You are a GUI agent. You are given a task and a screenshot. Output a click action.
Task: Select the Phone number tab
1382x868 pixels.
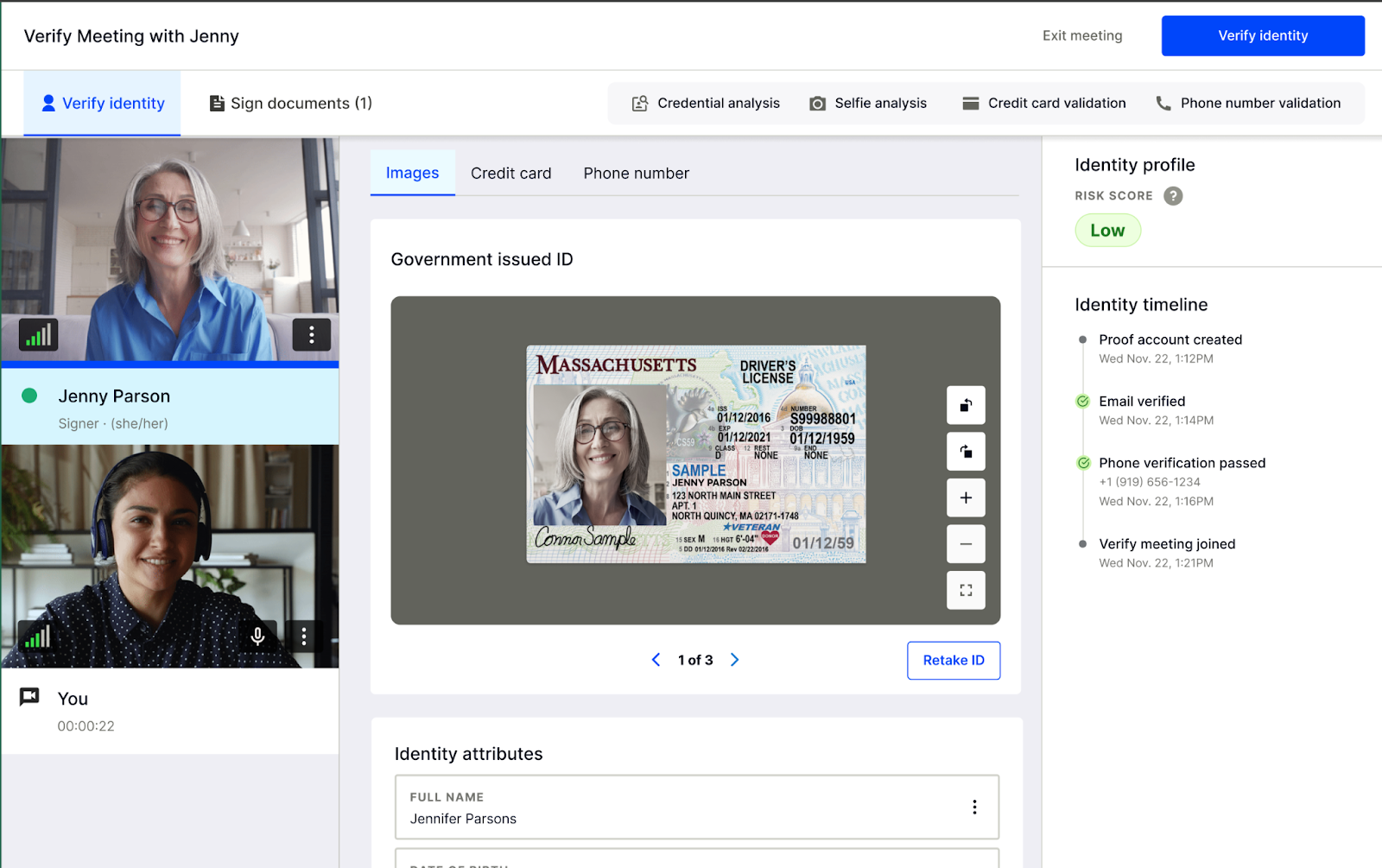(636, 173)
